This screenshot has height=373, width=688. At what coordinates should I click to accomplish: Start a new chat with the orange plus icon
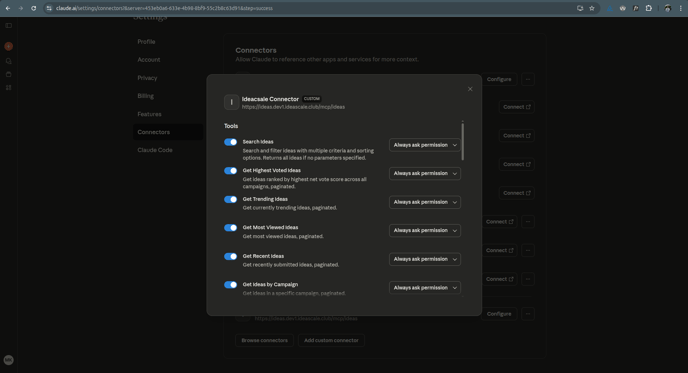point(8,46)
